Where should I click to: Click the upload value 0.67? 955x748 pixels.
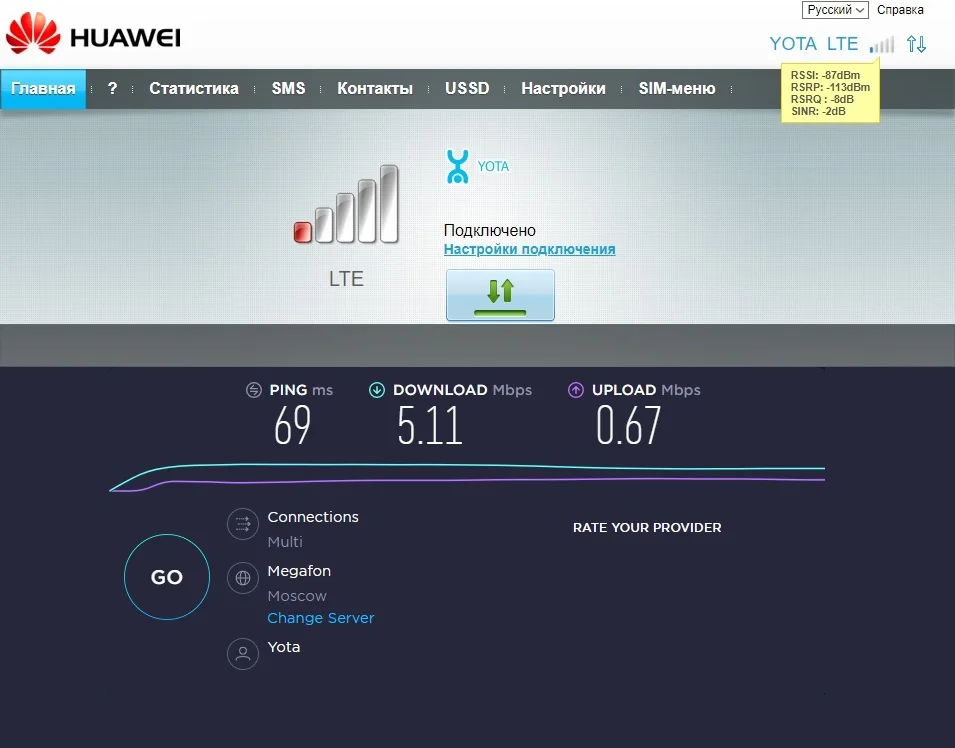click(x=628, y=425)
